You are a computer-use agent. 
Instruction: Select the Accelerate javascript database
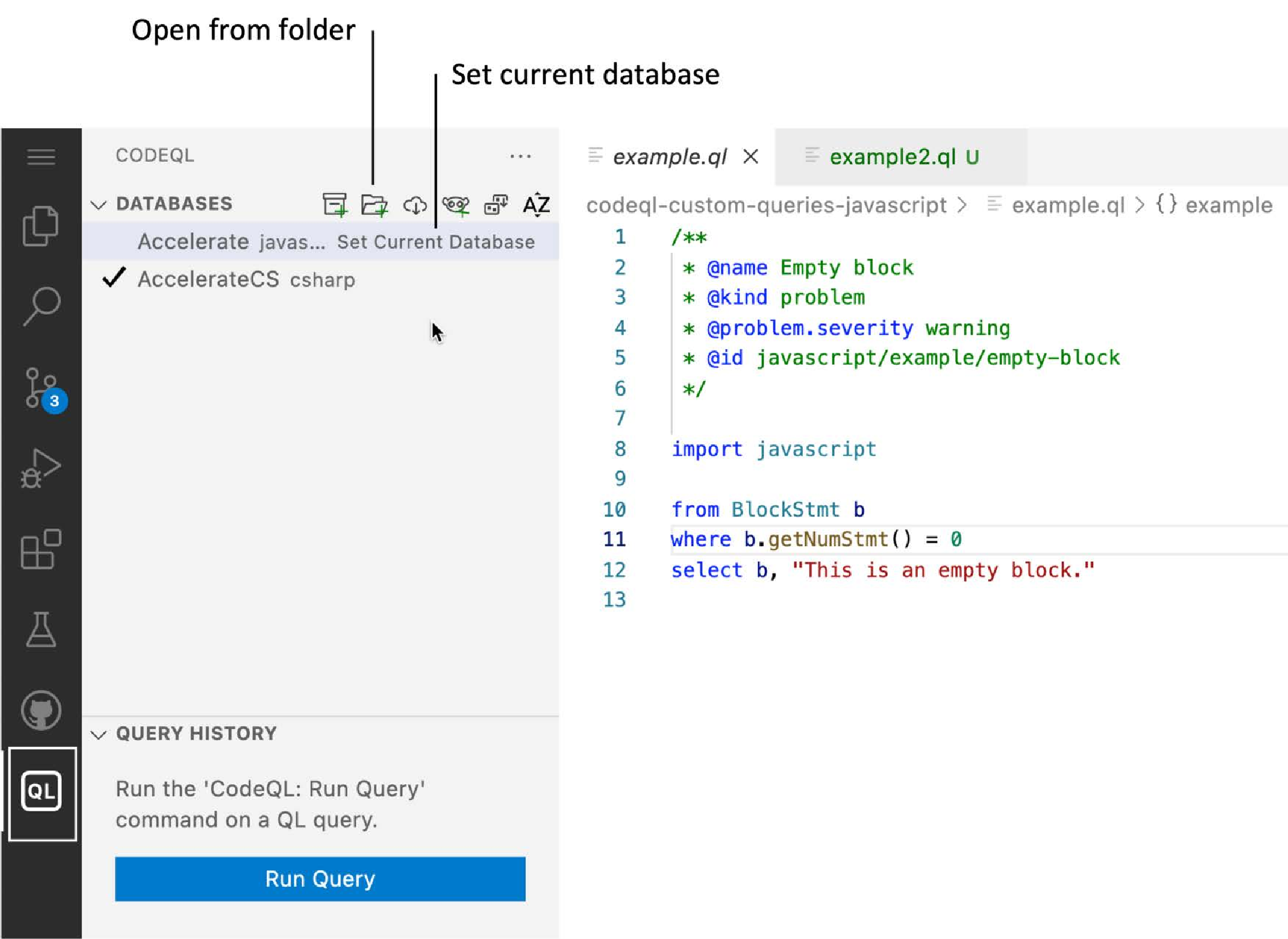(320, 242)
